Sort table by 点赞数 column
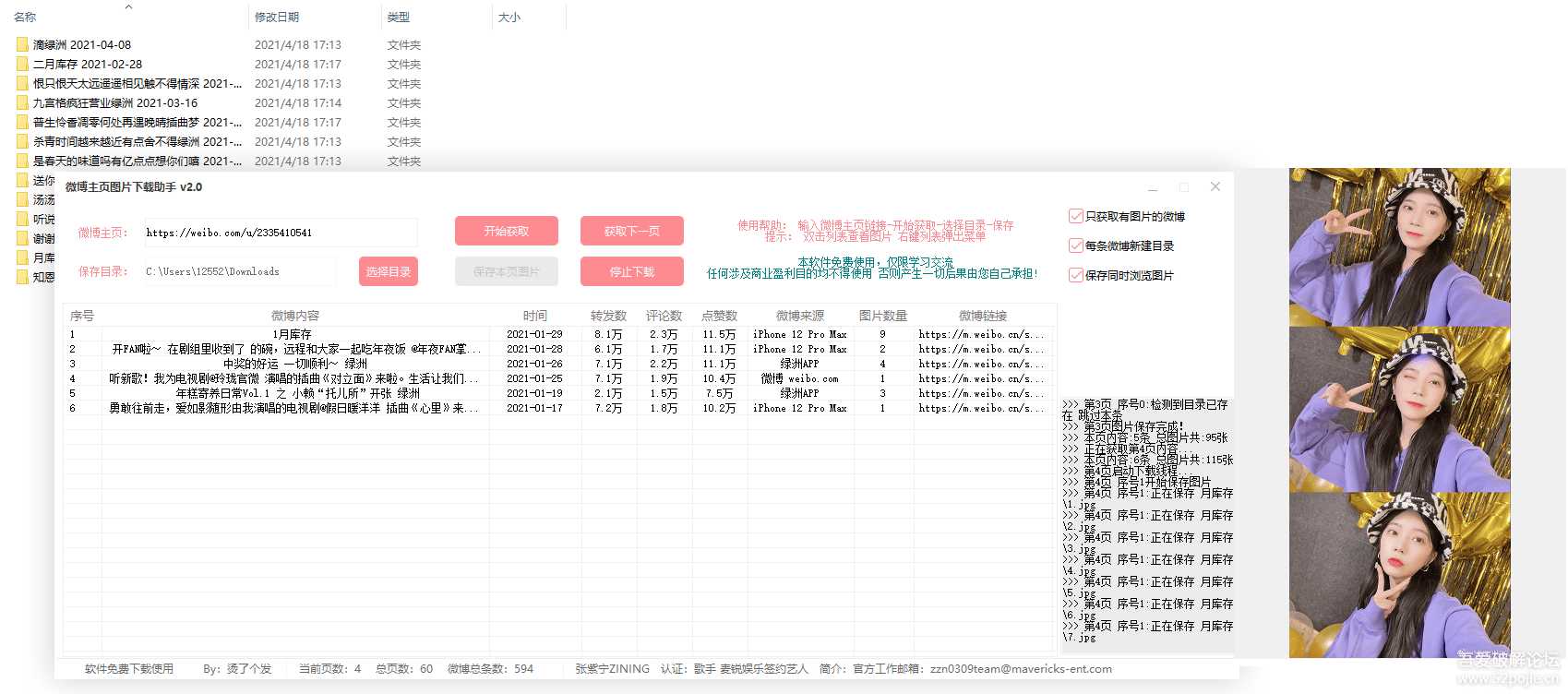 (719, 316)
